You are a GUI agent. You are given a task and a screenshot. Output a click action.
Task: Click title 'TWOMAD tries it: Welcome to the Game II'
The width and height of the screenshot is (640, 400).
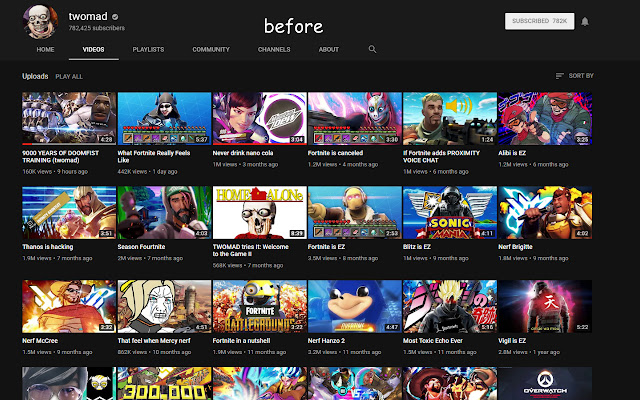251,251
